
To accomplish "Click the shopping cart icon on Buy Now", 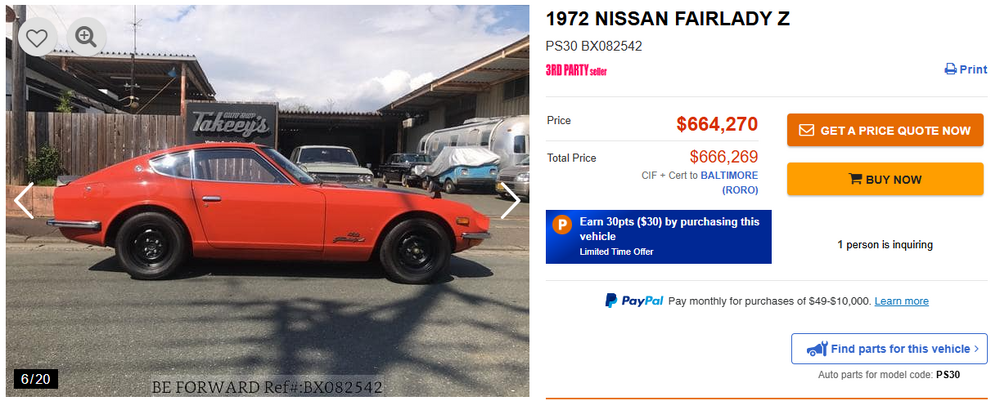I will (855, 179).
